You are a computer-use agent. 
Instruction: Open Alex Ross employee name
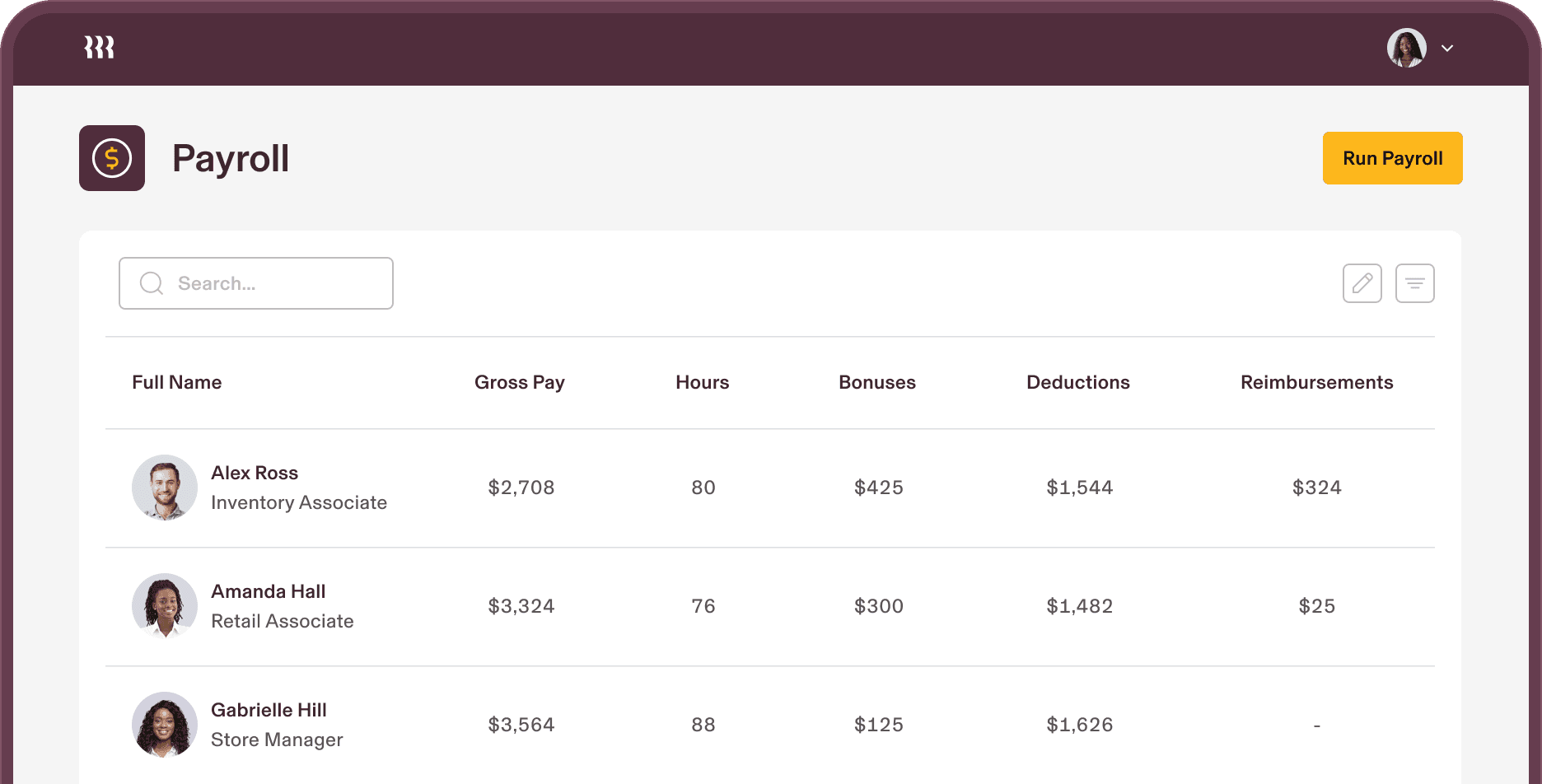255,473
